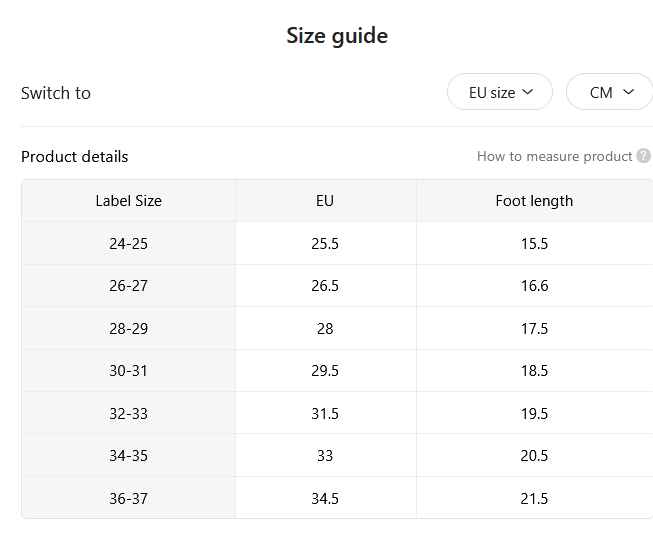Viewport: 653px width, 533px height.
Task: Open How to measure product link
Action: [554, 156]
